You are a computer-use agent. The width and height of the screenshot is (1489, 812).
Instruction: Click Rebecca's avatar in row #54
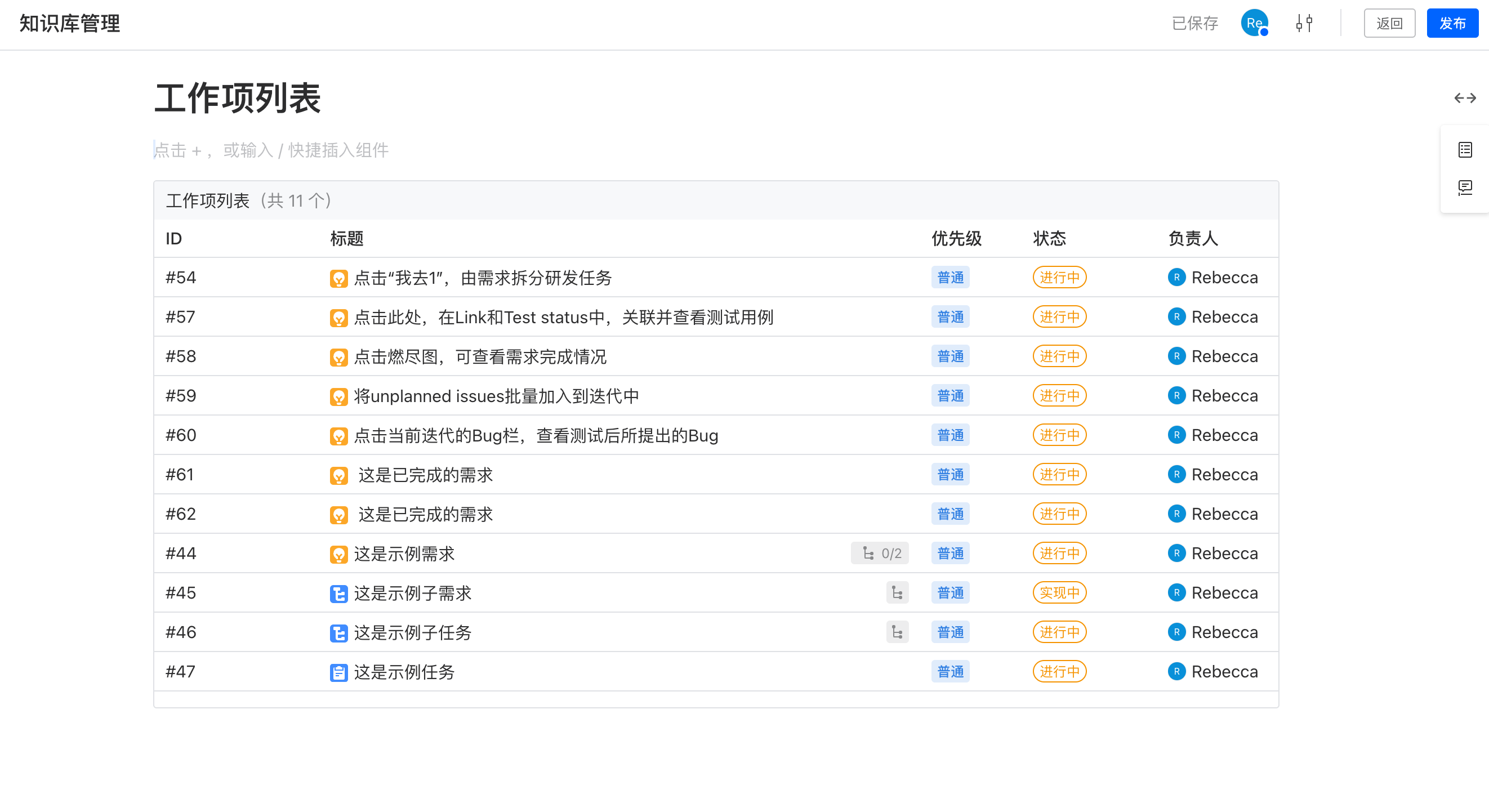click(1176, 278)
